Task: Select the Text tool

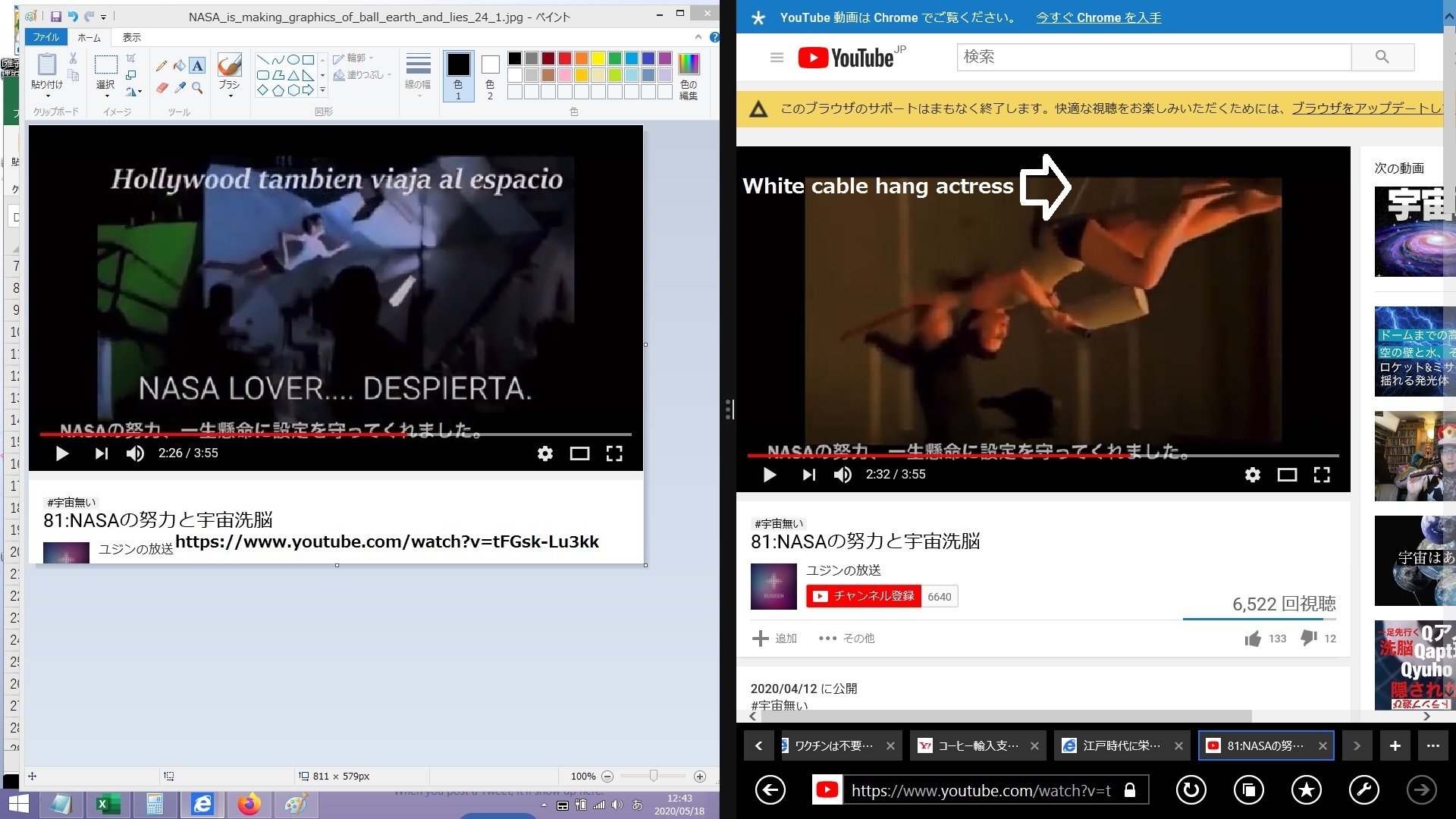Action: point(197,65)
